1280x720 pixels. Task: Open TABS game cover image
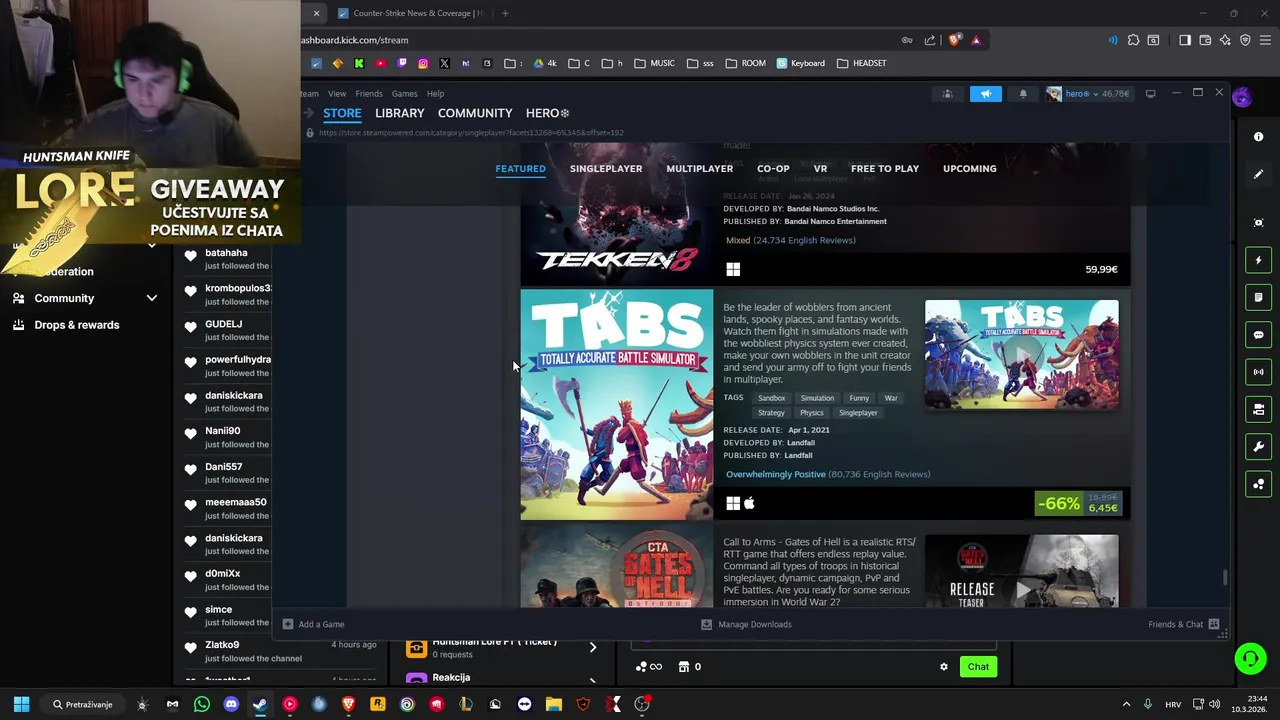pos(617,405)
